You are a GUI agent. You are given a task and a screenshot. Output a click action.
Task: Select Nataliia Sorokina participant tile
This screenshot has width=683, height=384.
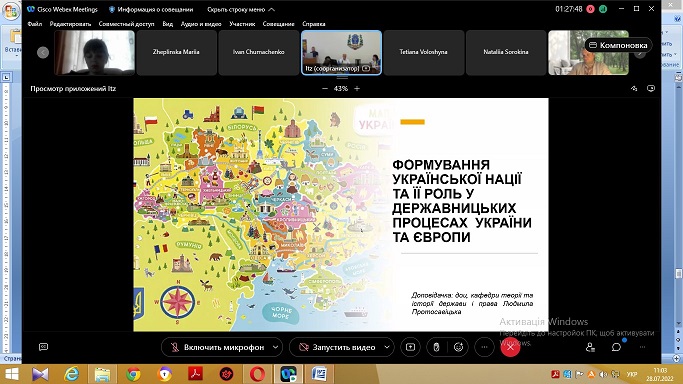point(506,52)
